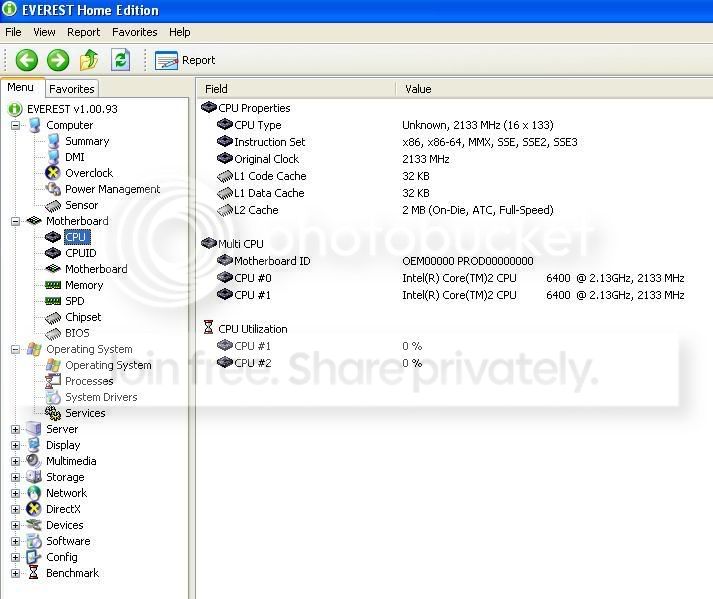Click the Config icon
This screenshot has width=713, height=599.
tap(34, 557)
